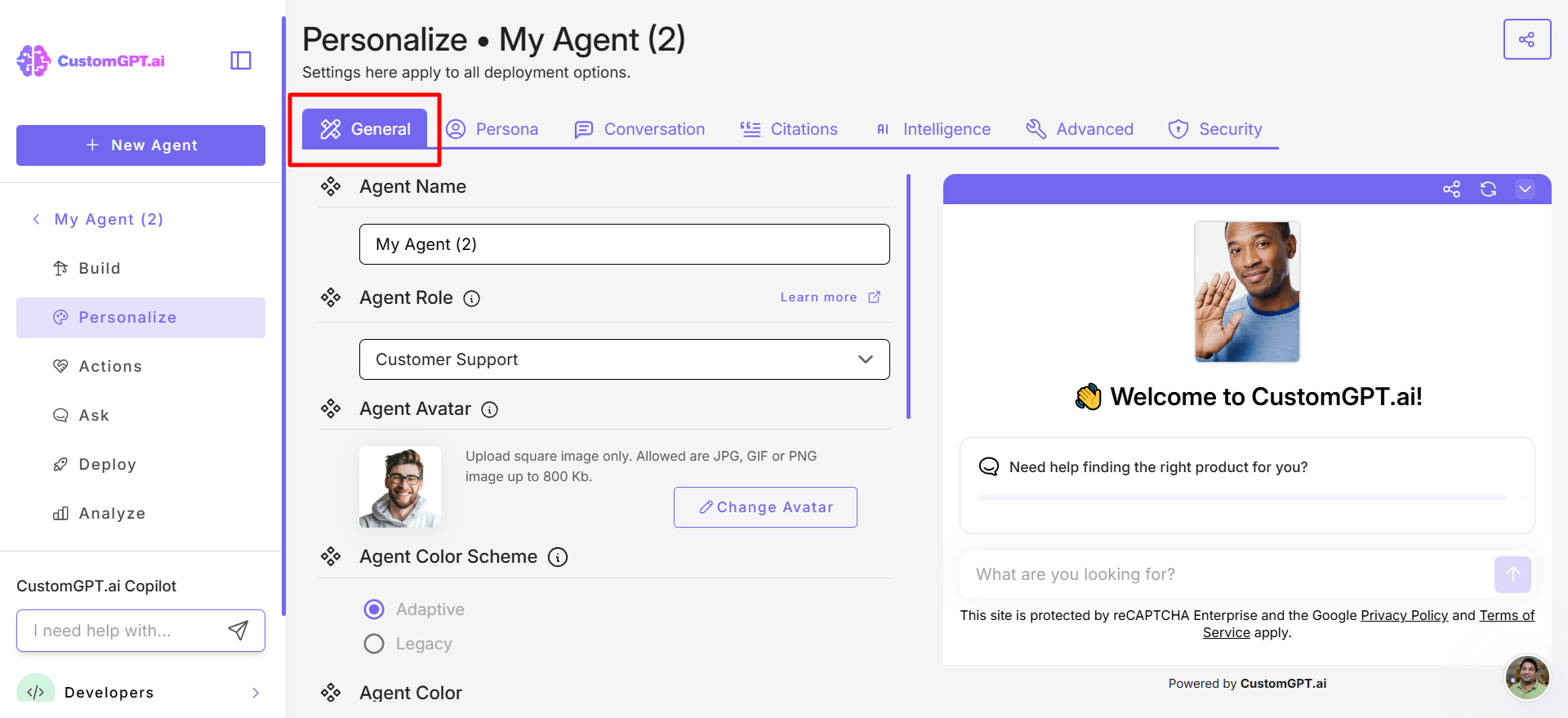Screen dimensions: 1568x718
Task: Click the Change Avatar button
Action: click(765, 507)
